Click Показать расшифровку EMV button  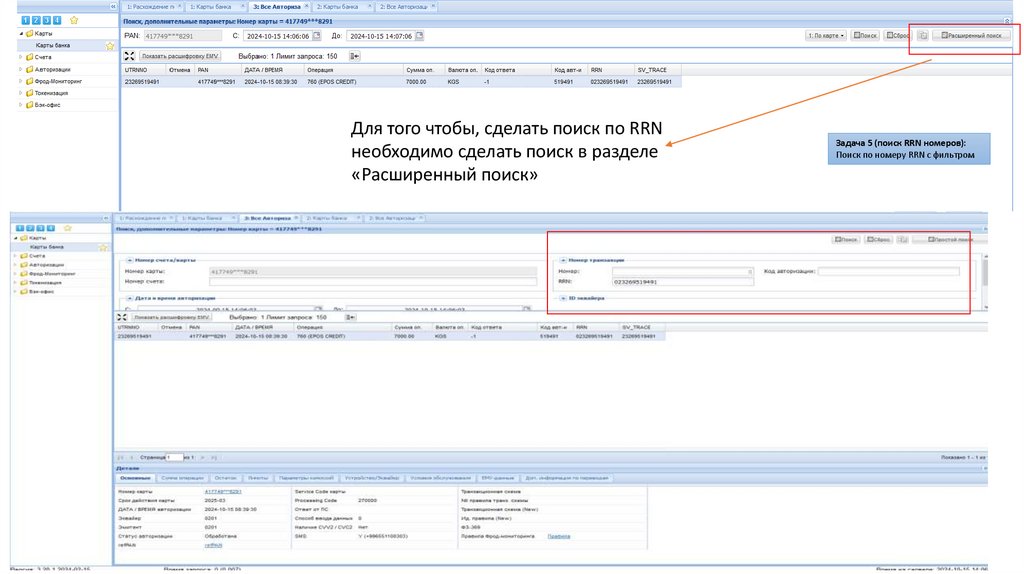[179, 56]
